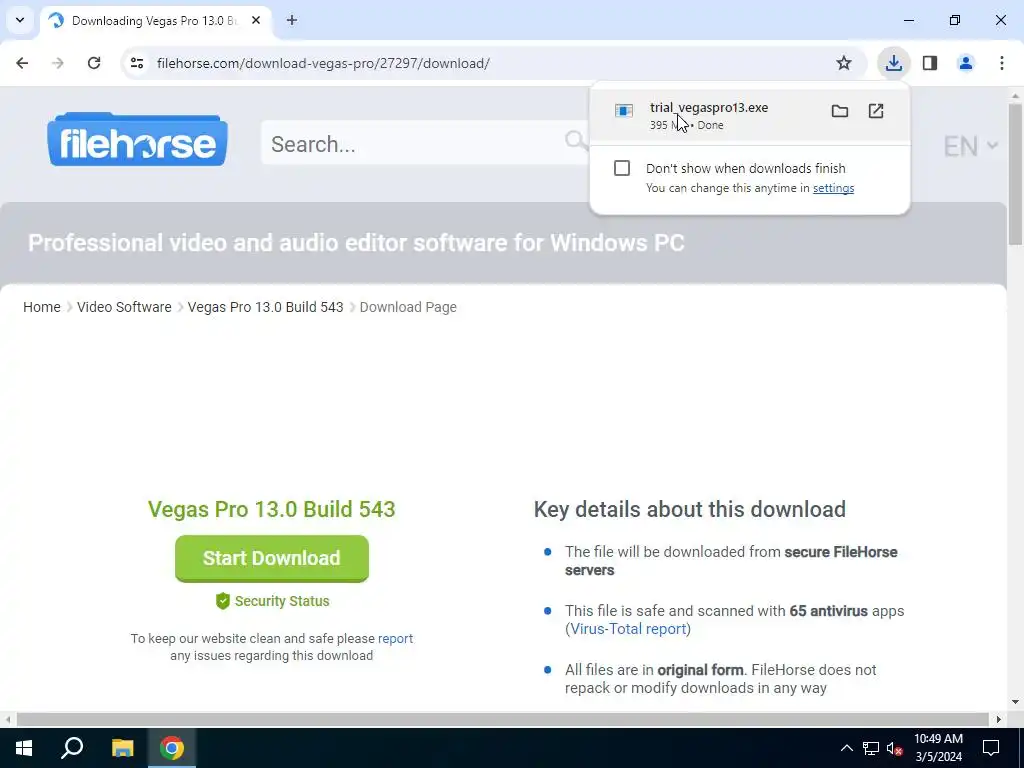Go back to the previous page
1024x768 pixels.
click(22, 63)
